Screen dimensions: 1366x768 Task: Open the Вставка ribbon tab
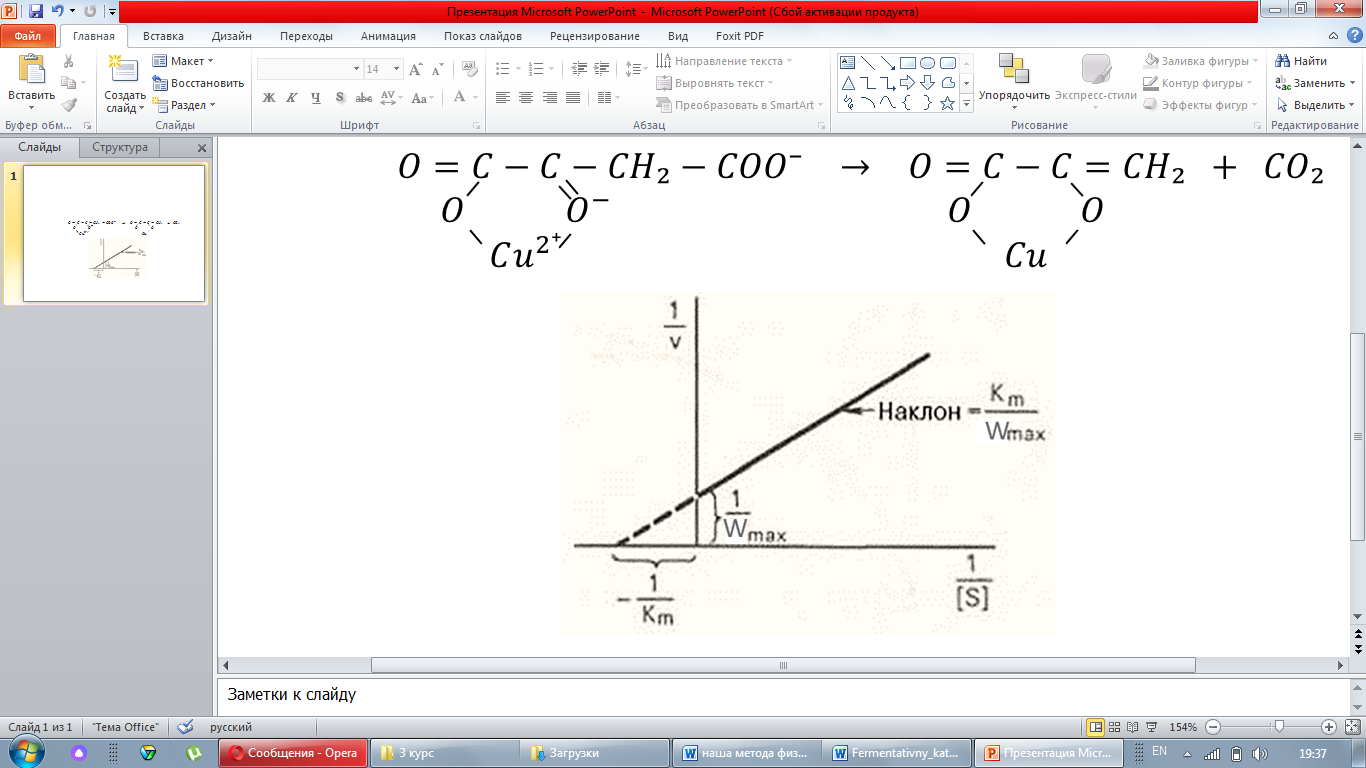coord(163,36)
